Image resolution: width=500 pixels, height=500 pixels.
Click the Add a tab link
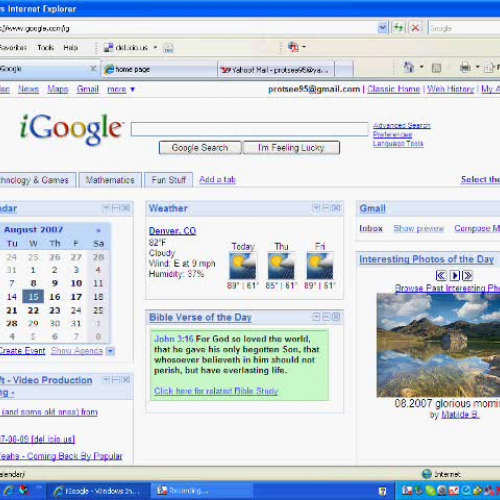[217, 179]
